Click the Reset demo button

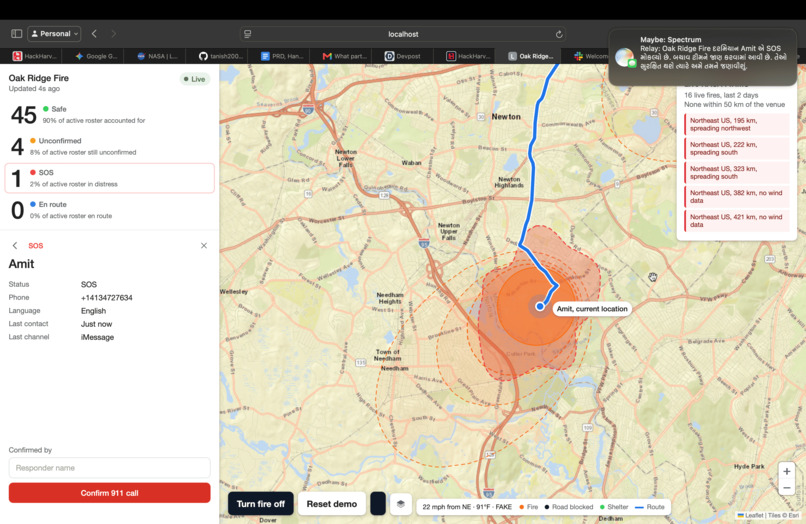coord(332,504)
